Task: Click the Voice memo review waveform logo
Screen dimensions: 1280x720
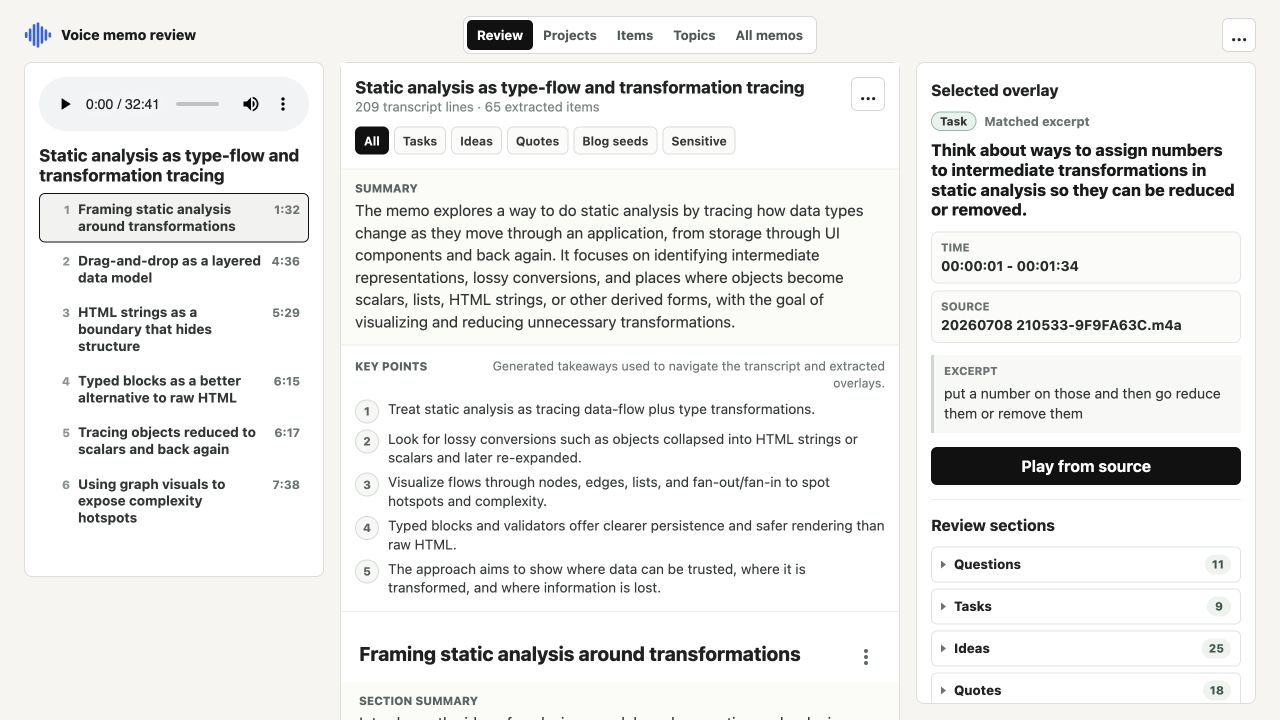Action: (x=38, y=35)
